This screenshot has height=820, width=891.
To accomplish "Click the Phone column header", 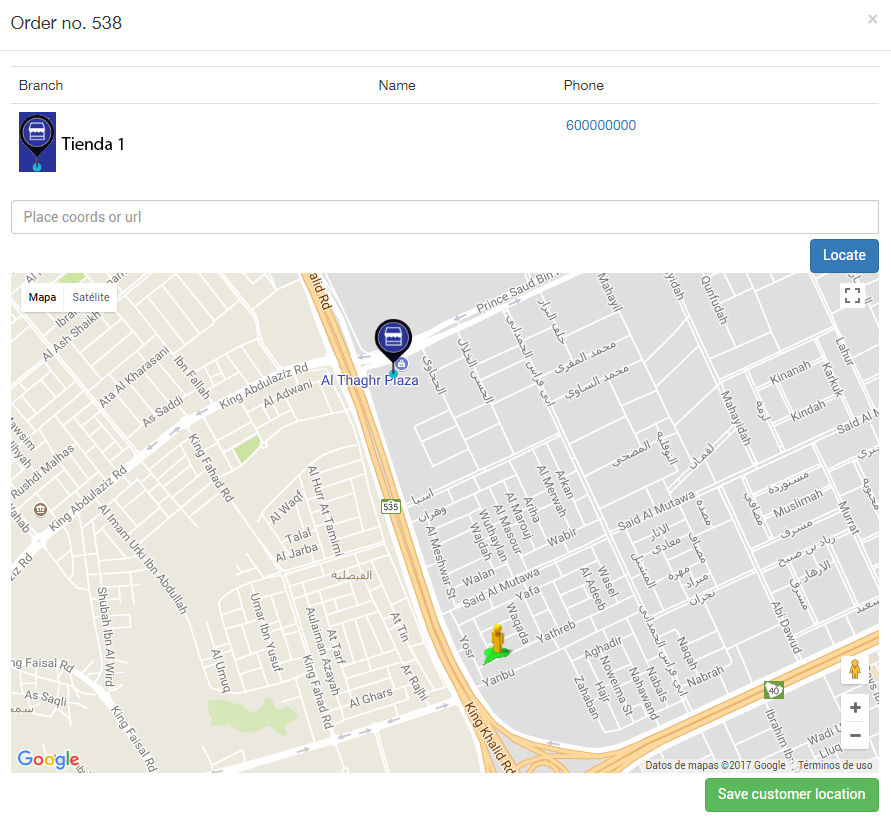I will coord(584,85).
